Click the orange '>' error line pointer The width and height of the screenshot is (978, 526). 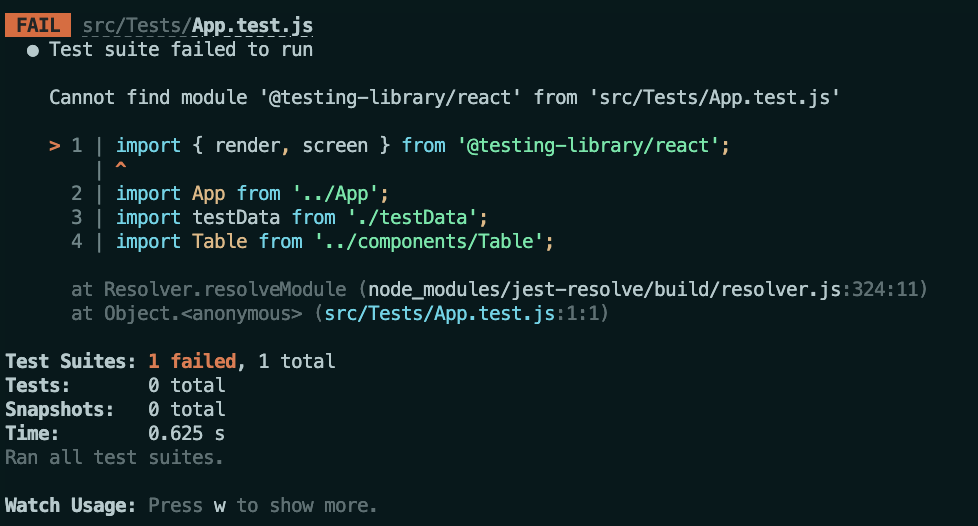(55, 146)
